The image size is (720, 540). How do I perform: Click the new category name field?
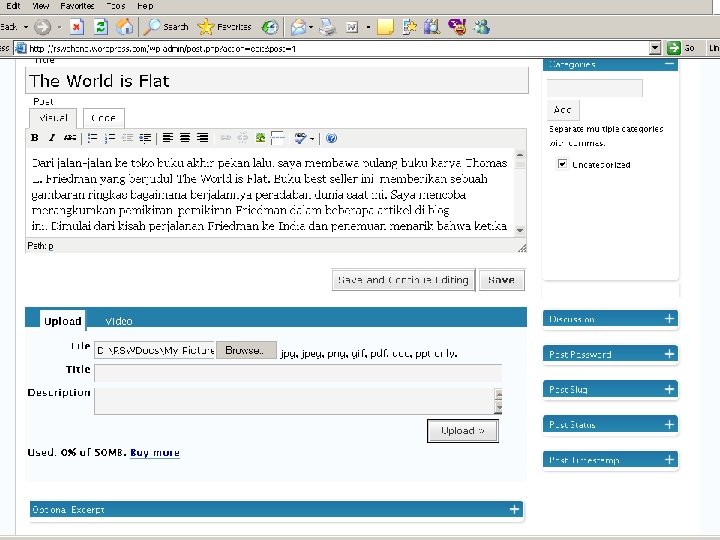595,88
